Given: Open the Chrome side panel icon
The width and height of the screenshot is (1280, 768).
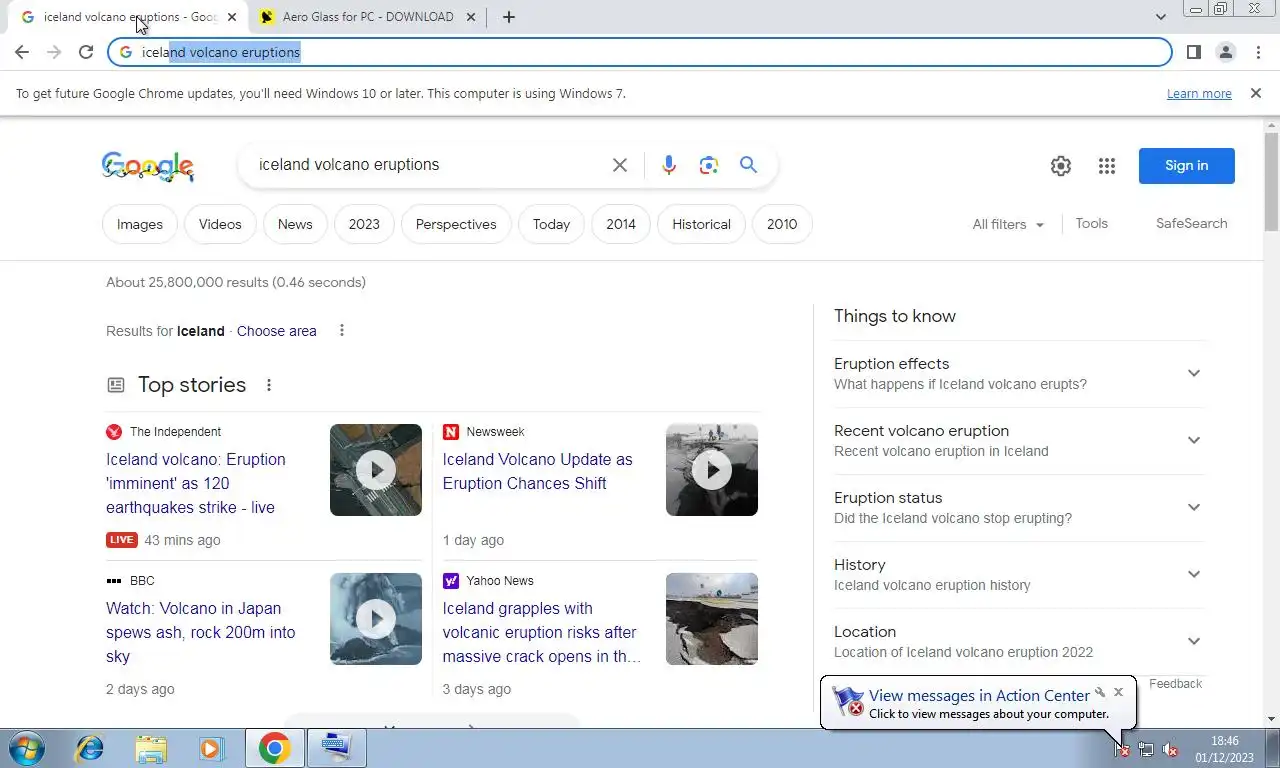Looking at the screenshot, I should point(1193,52).
